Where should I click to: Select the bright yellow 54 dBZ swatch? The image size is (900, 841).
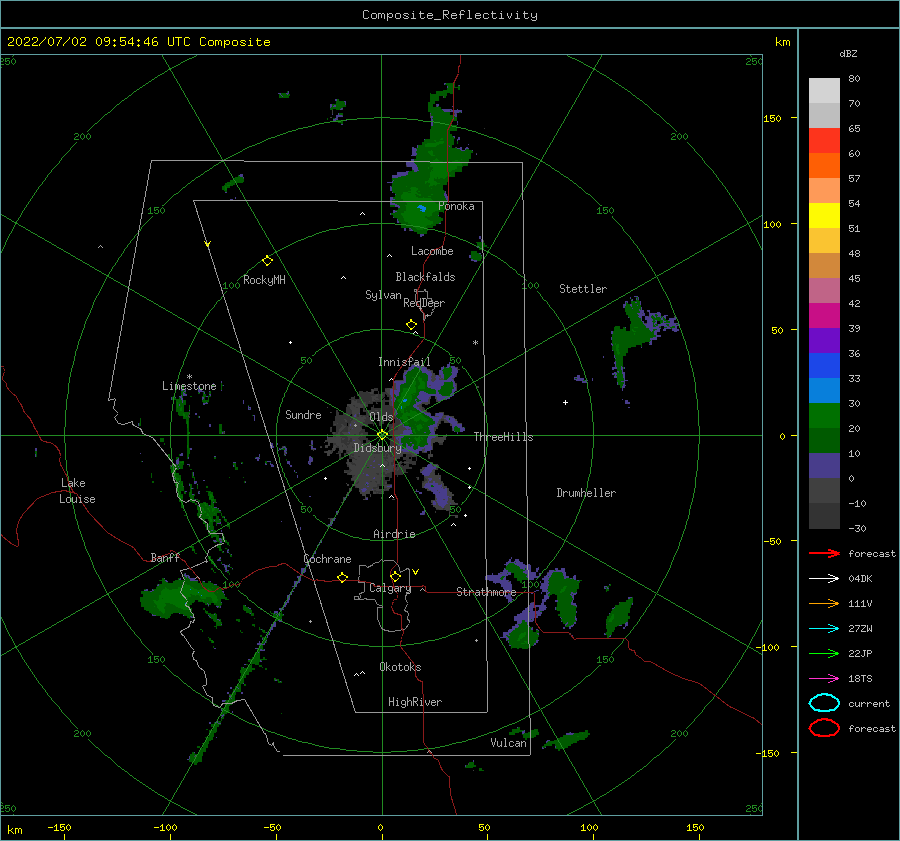824,216
